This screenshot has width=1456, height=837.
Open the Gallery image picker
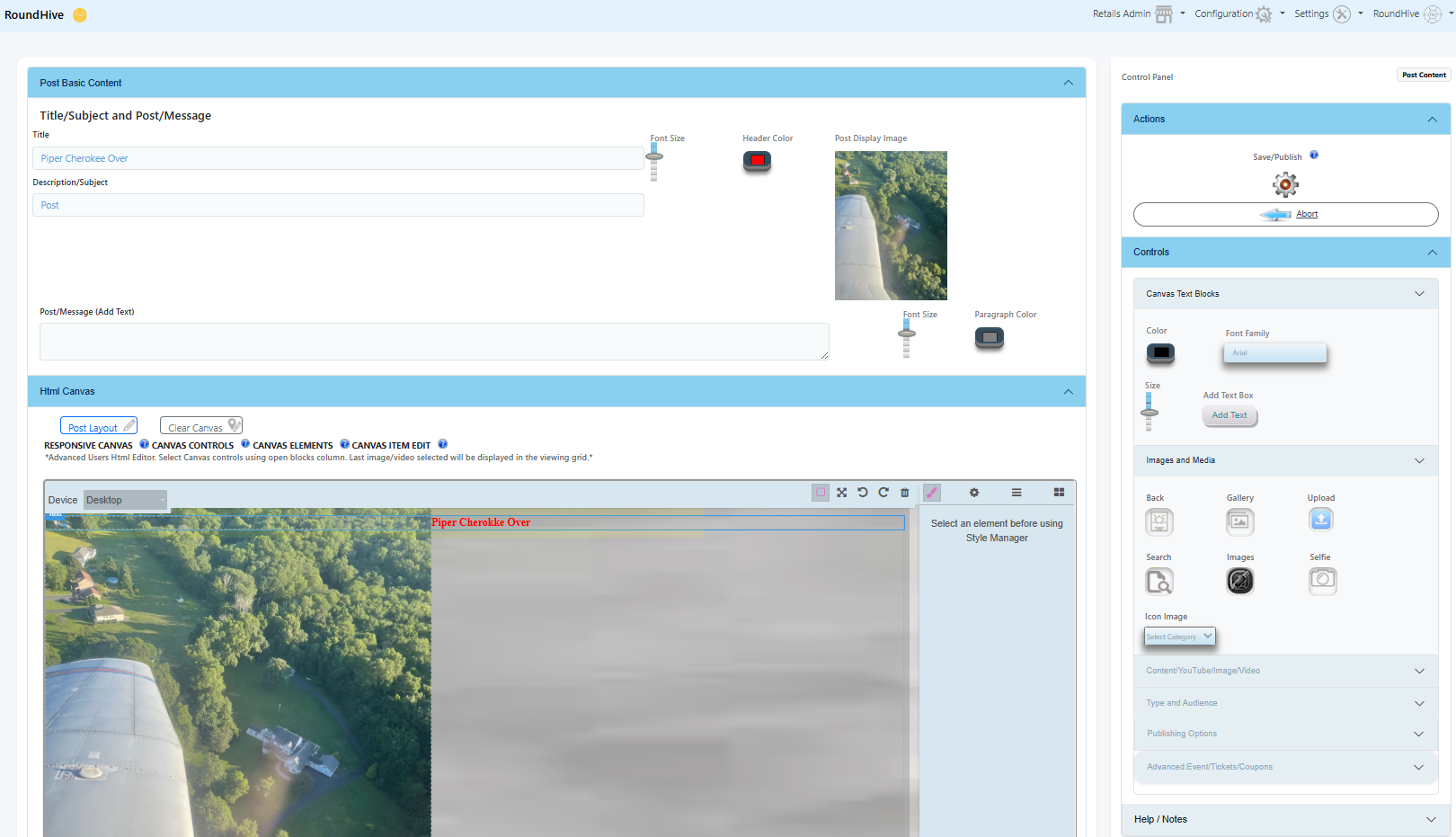(1239, 521)
